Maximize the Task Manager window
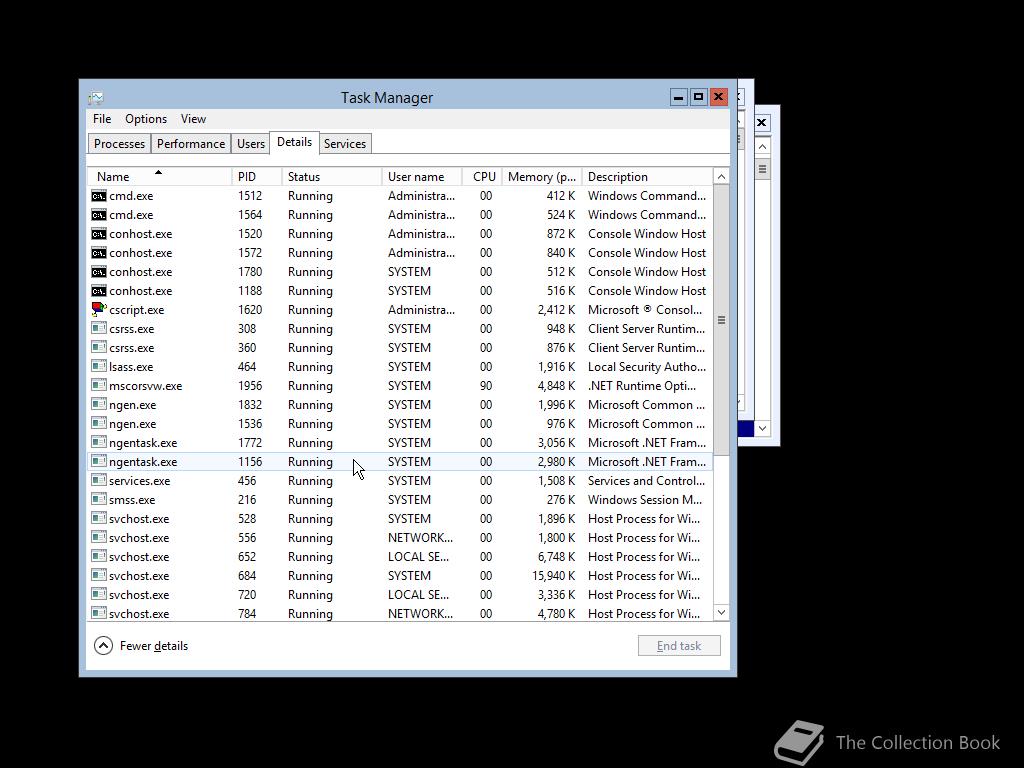Viewport: 1024px width, 768px height. coord(698,97)
